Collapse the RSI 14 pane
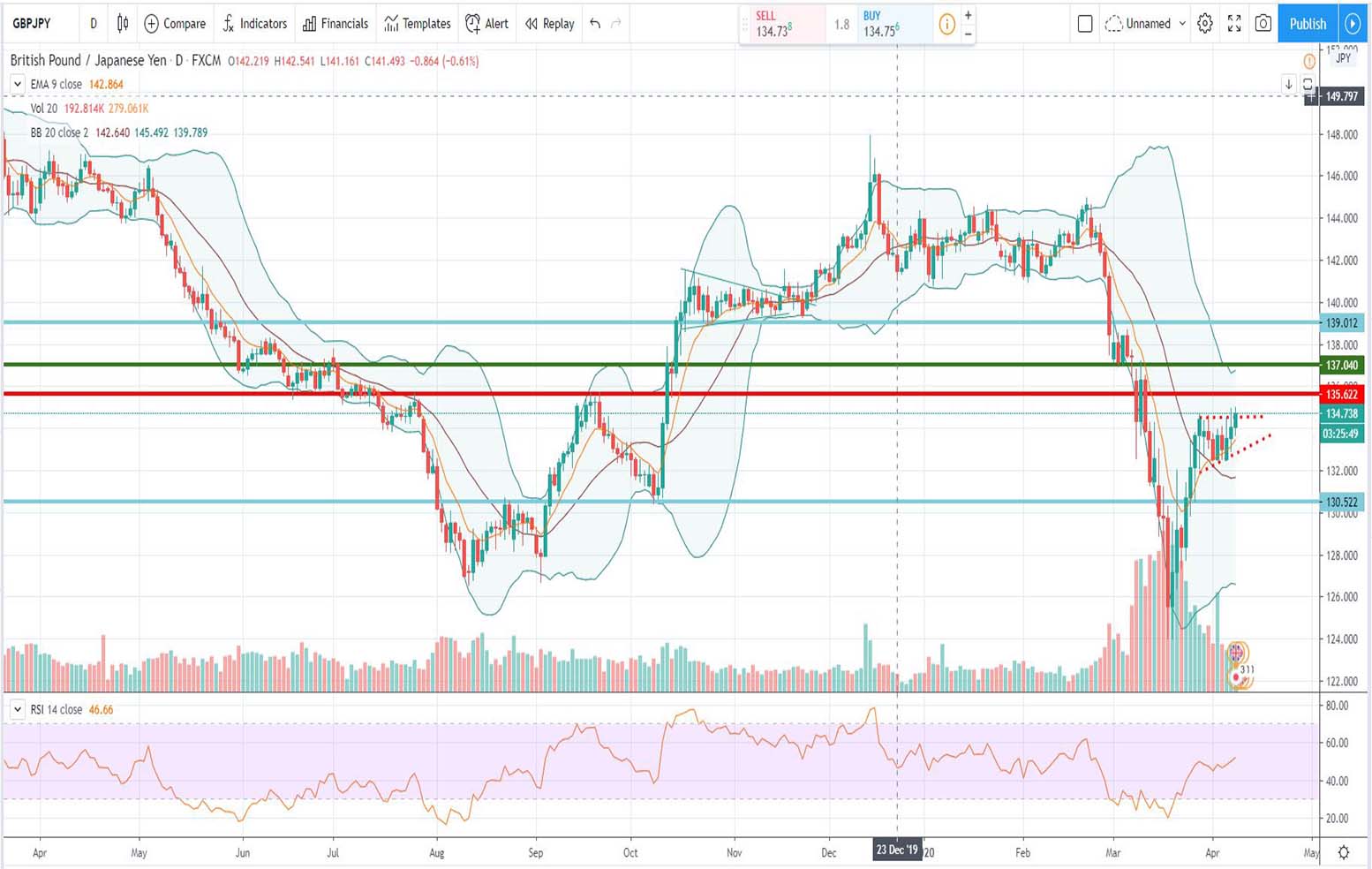Viewport: 1372px width, 869px height. click(x=17, y=709)
